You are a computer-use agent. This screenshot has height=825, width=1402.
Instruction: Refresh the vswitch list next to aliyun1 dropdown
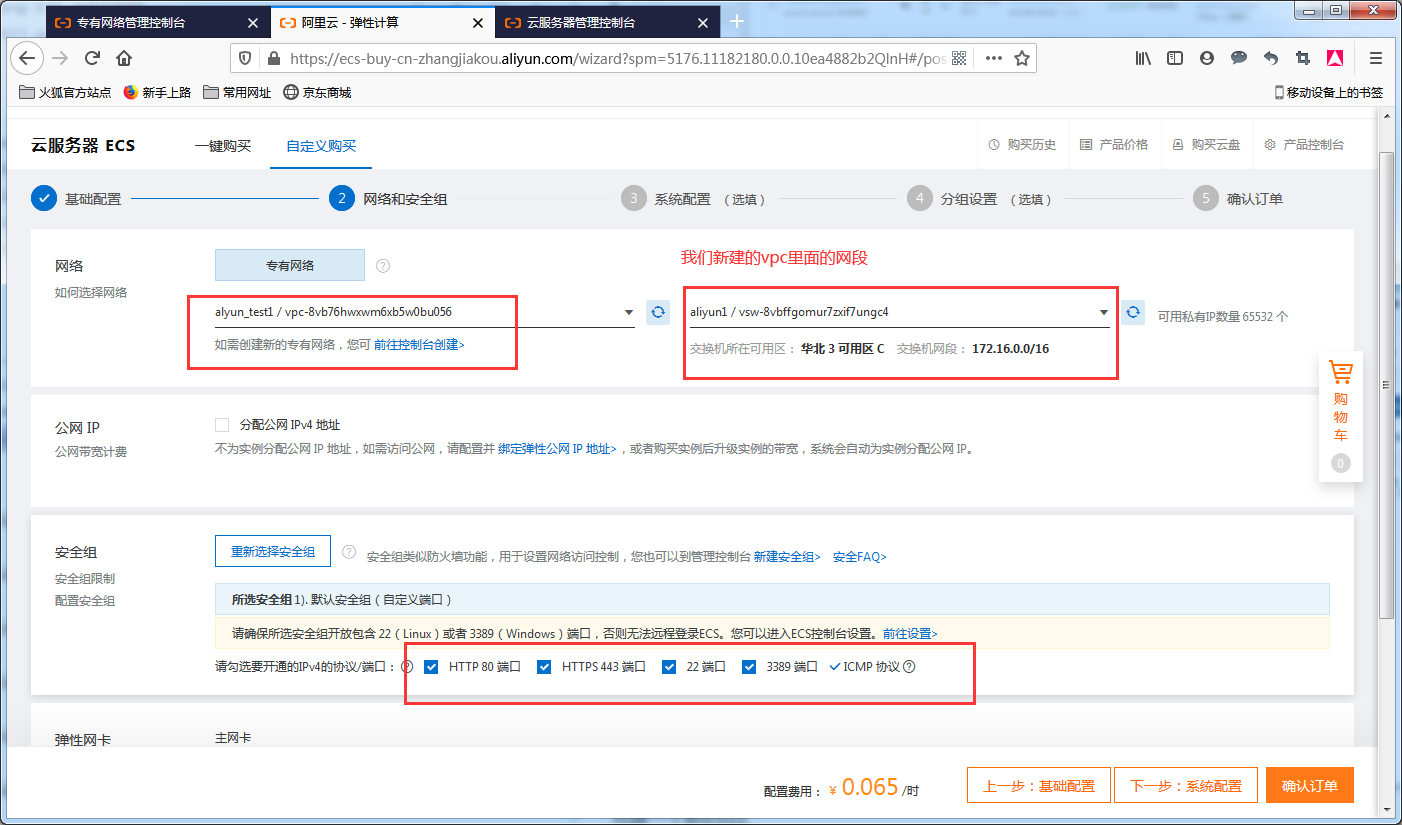[x=1133, y=312]
